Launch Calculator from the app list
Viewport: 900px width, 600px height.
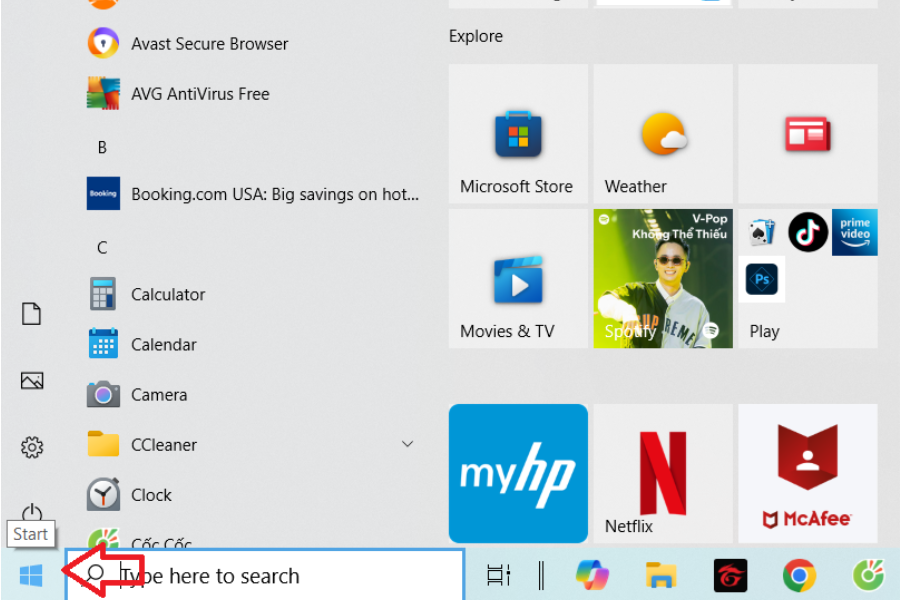[x=166, y=294]
